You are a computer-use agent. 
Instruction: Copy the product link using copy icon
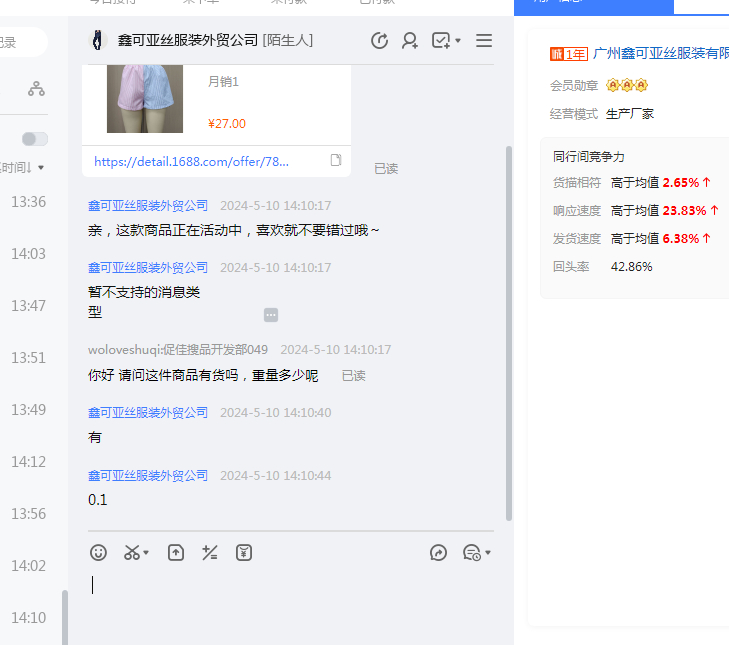coord(336,161)
